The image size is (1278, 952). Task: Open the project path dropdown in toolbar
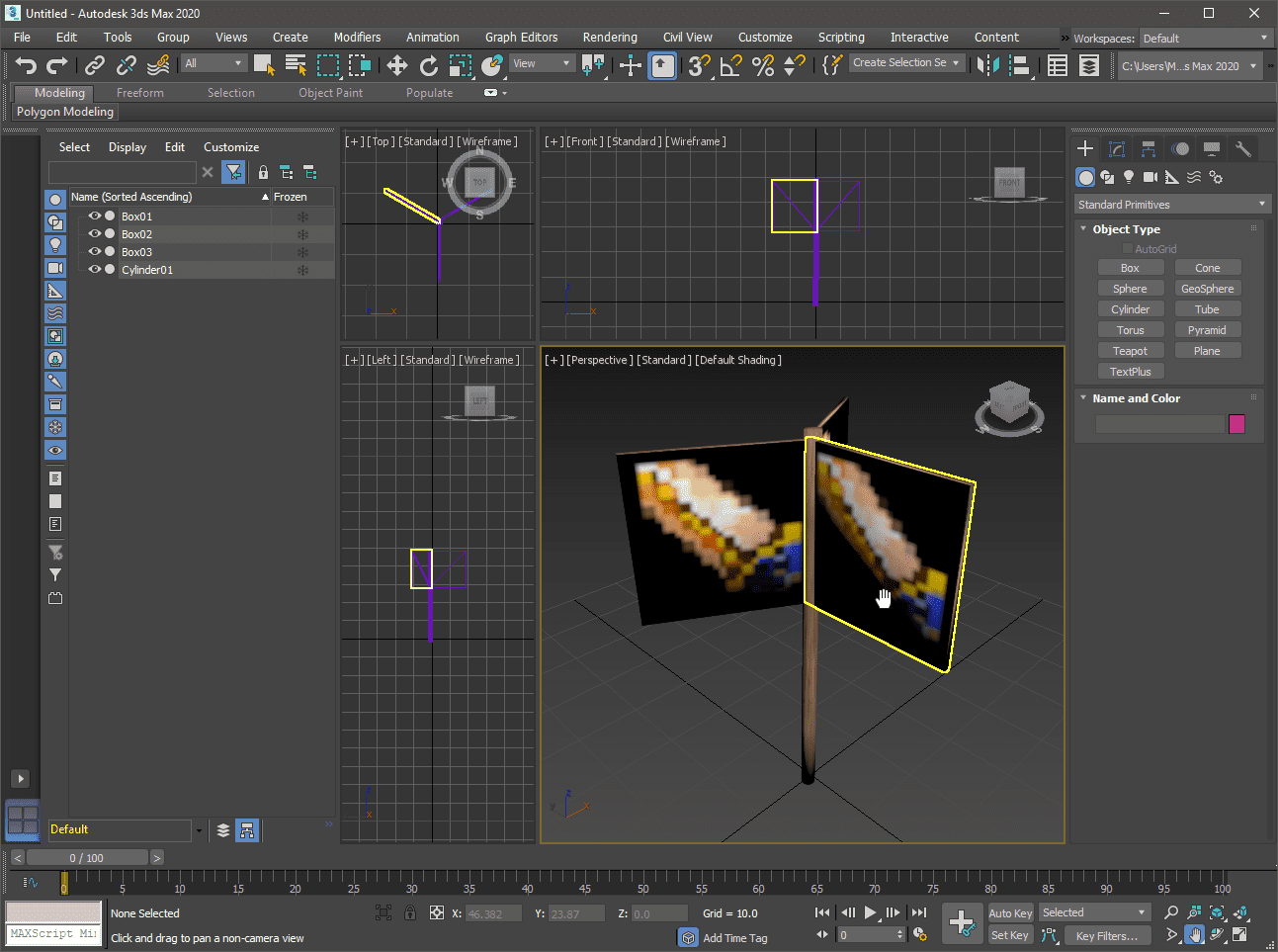(1190, 66)
